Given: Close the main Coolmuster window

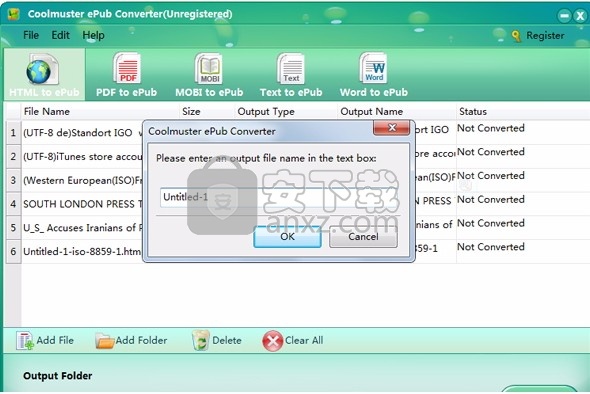Looking at the screenshot, I should [581, 16].
